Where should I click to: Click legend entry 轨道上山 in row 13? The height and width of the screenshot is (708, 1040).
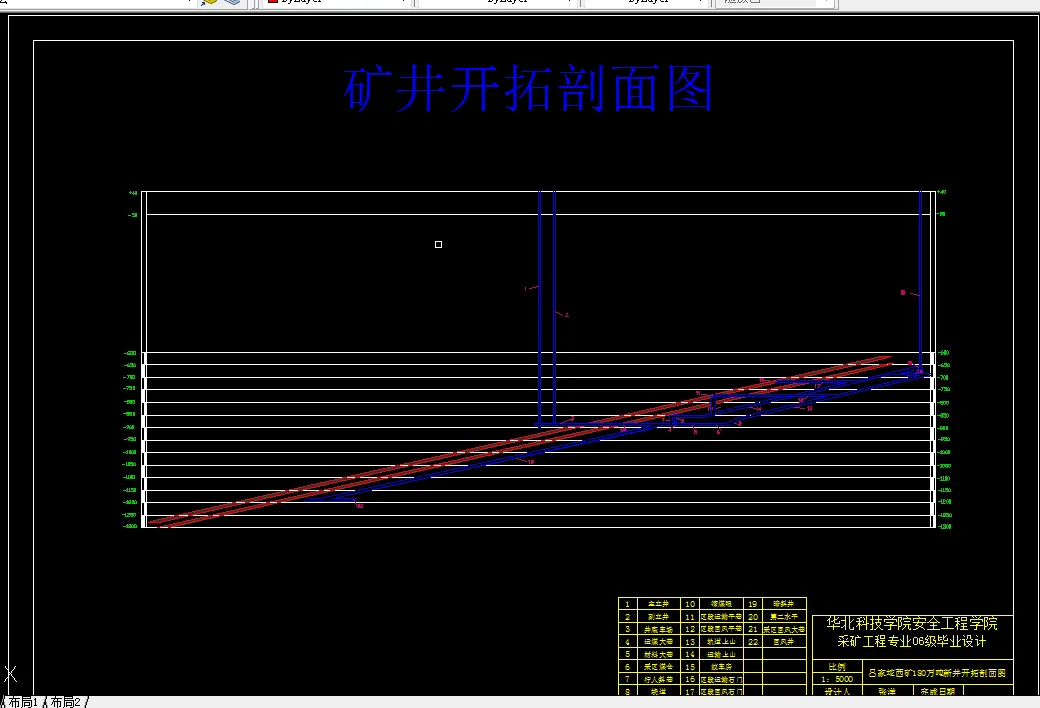click(721, 642)
